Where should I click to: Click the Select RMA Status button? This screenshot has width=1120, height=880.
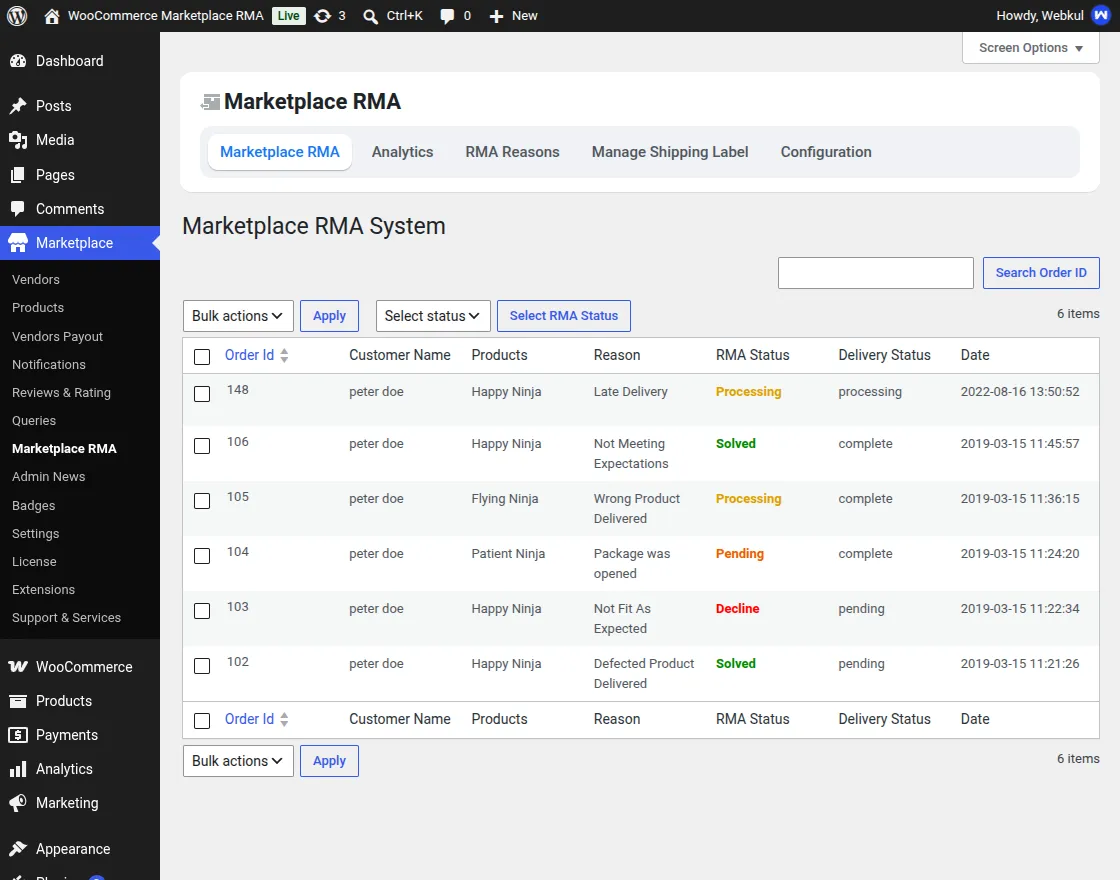tap(564, 316)
